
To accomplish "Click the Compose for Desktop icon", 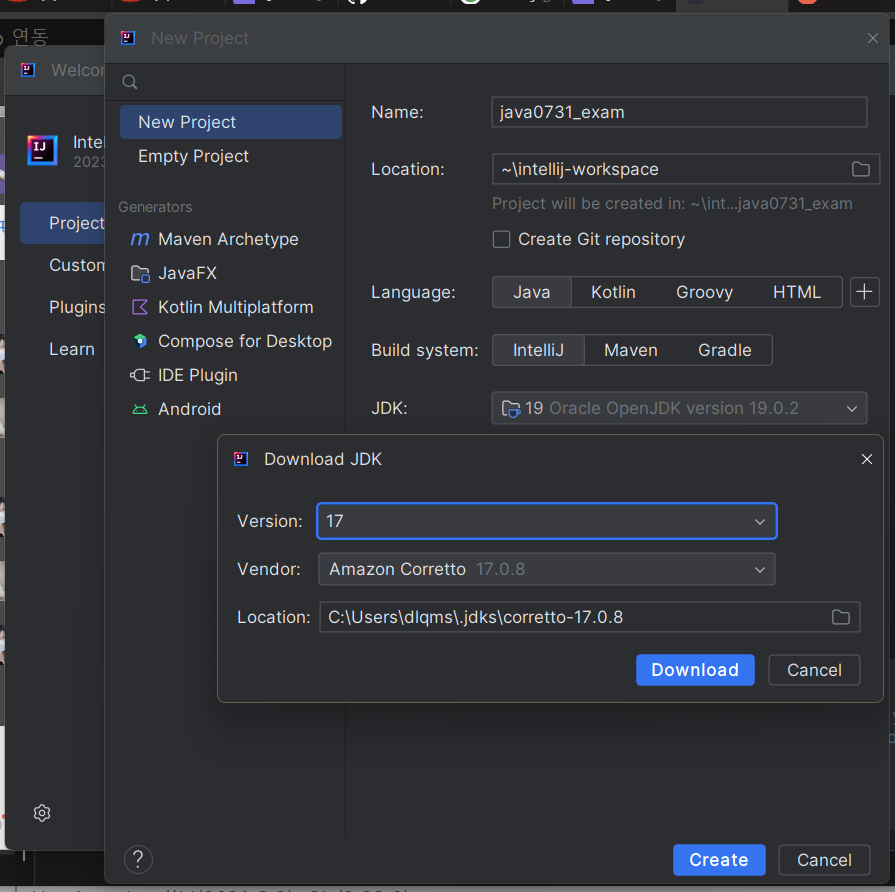I will pos(140,341).
